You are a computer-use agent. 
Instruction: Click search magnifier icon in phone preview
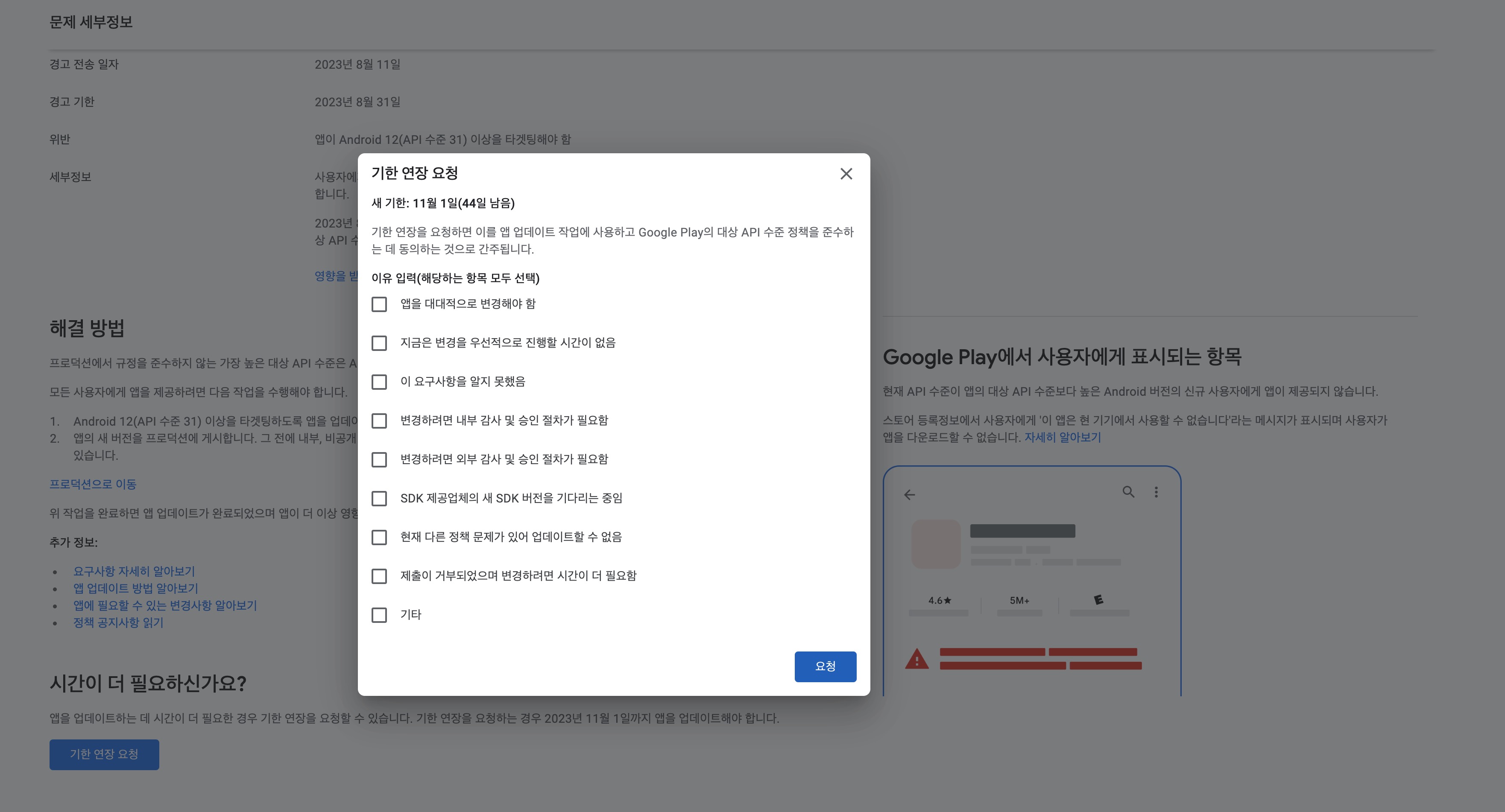point(1128,492)
